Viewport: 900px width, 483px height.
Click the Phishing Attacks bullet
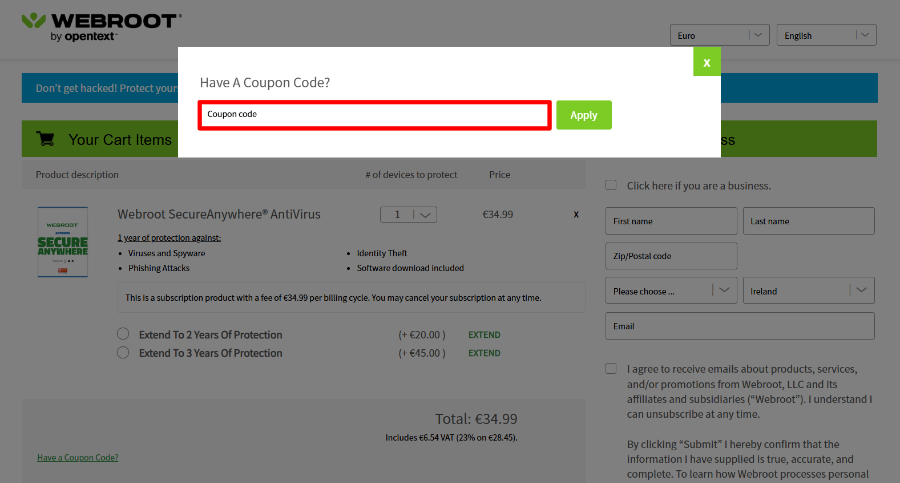pyautogui.click(x=158, y=268)
